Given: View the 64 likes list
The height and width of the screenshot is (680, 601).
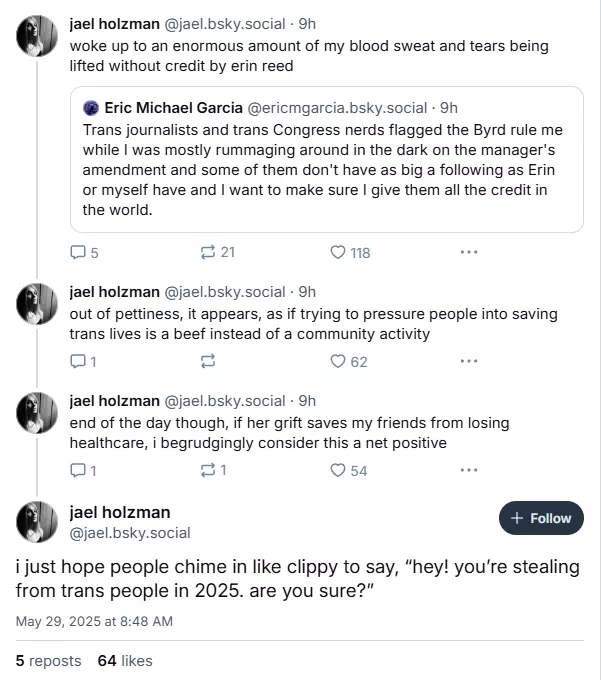Looking at the screenshot, I should pyautogui.click(x=125, y=660).
